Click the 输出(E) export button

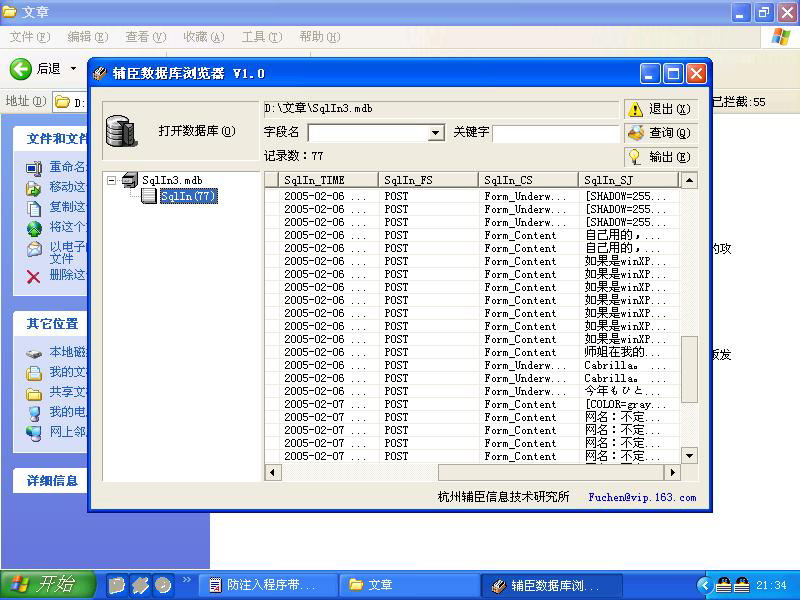click(660, 157)
